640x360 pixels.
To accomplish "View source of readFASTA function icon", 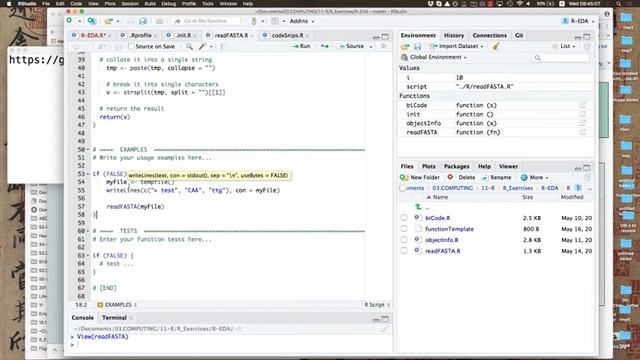I will tap(582, 132).
